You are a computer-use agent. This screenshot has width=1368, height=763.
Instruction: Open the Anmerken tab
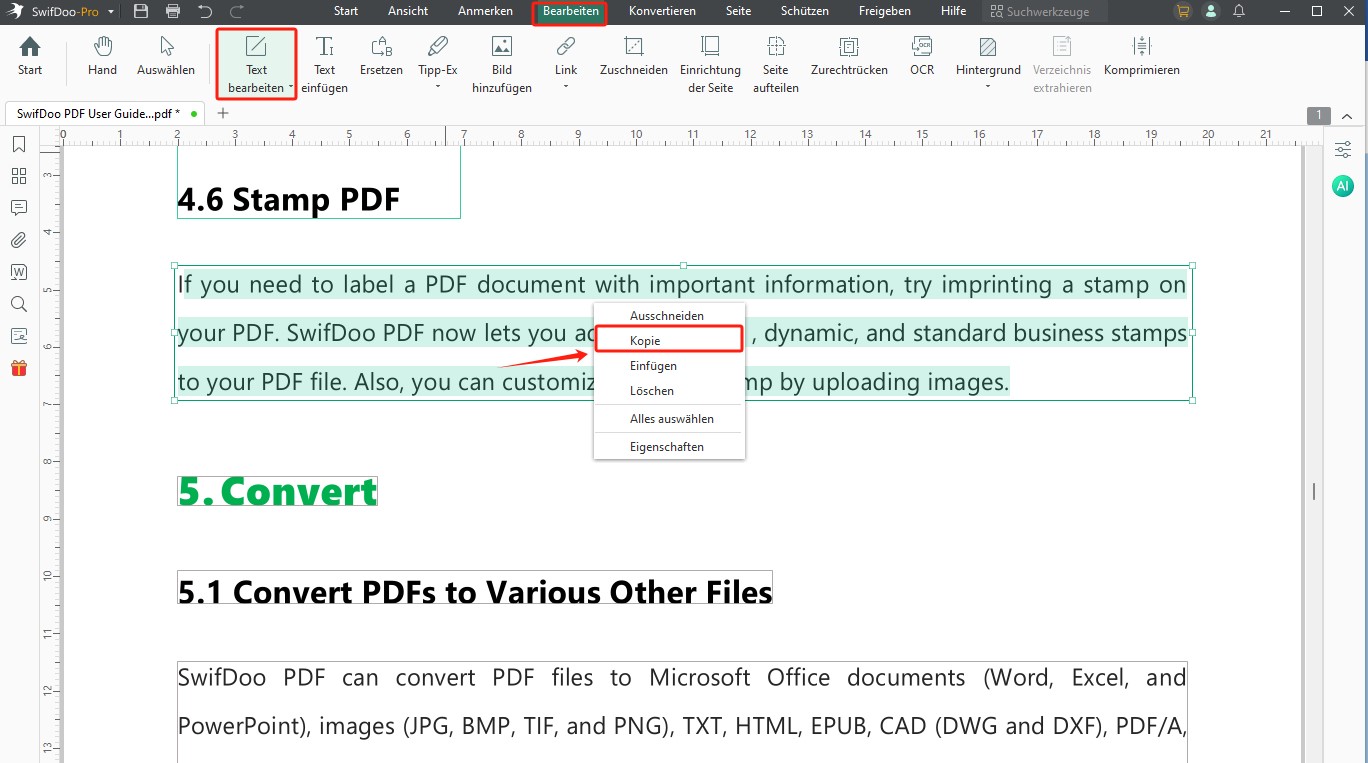485,11
